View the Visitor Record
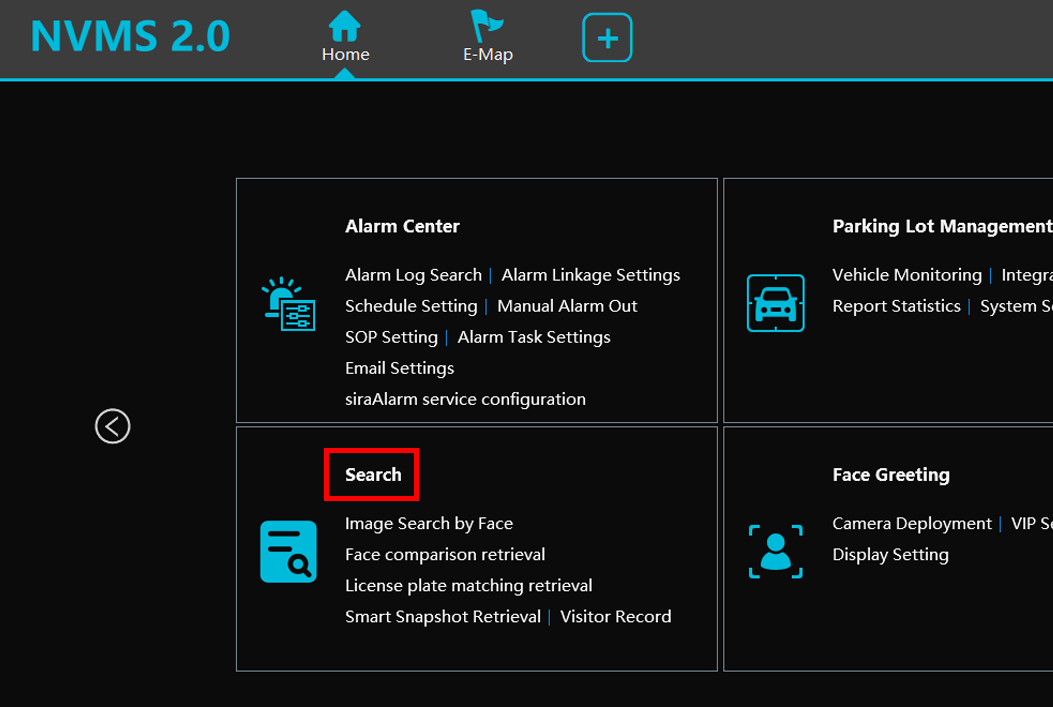1053x707 pixels. (615, 616)
